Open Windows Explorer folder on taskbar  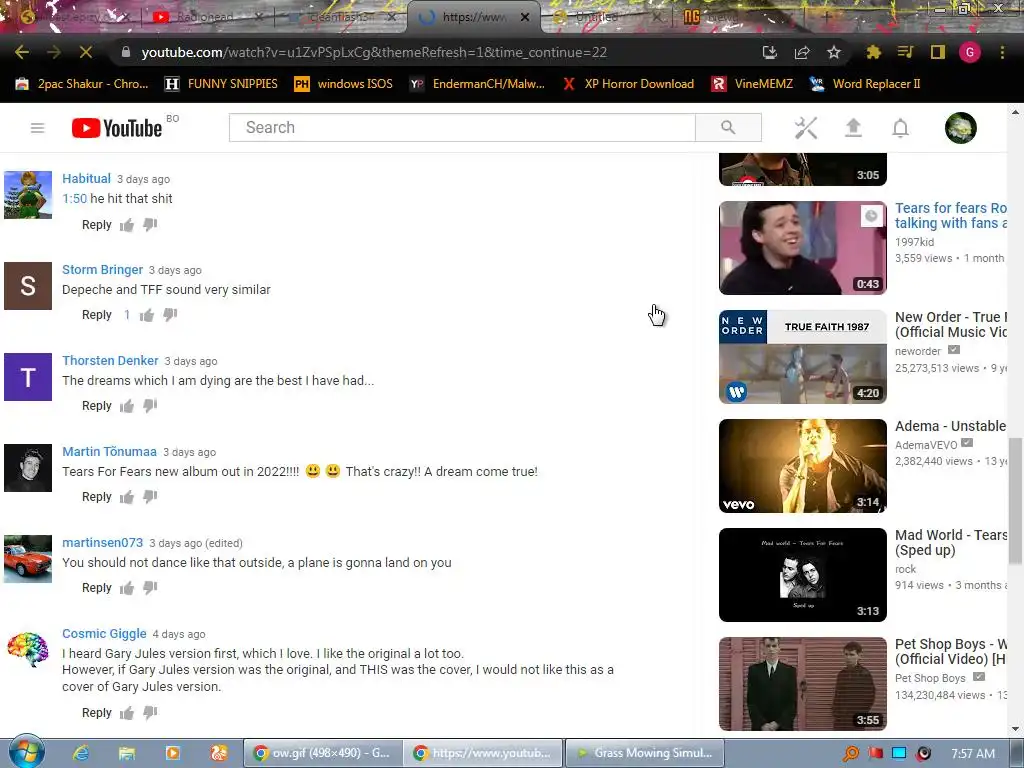tap(126, 753)
